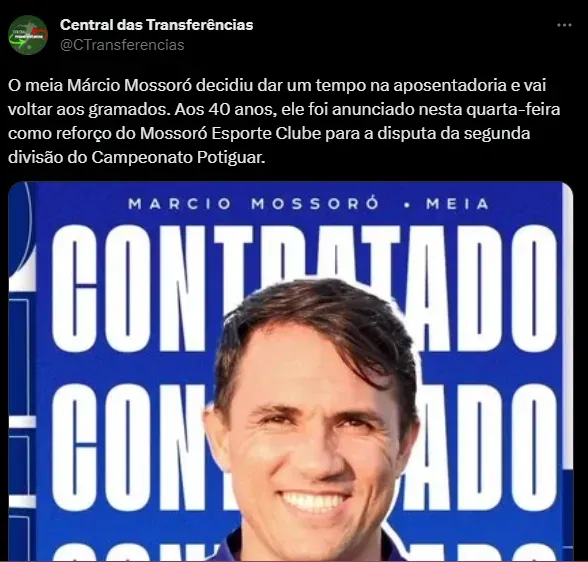588x562 pixels.
Task: Click the 'MEIA' label in the image
Action: pos(457,204)
